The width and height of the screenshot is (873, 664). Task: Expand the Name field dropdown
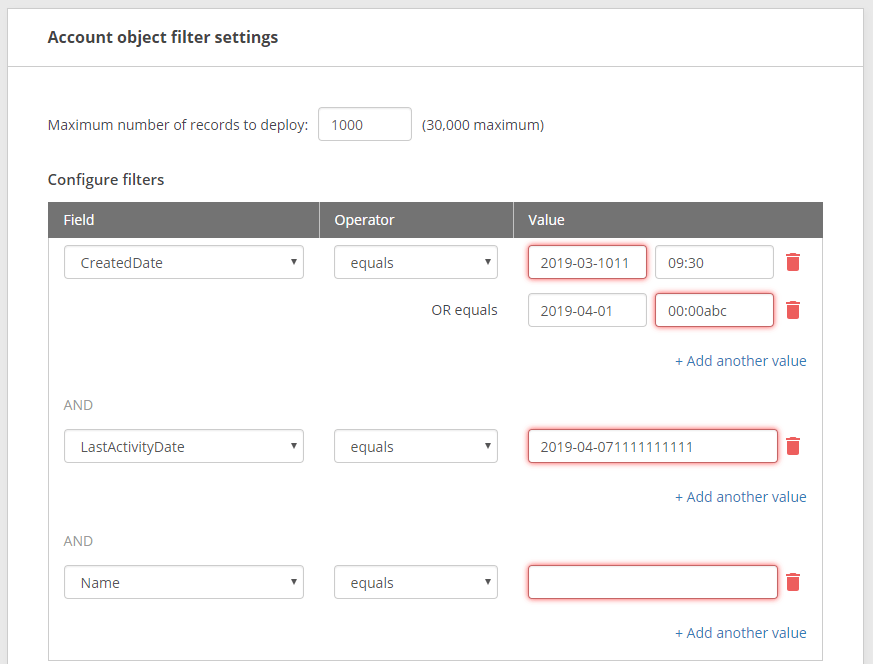[x=183, y=583]
